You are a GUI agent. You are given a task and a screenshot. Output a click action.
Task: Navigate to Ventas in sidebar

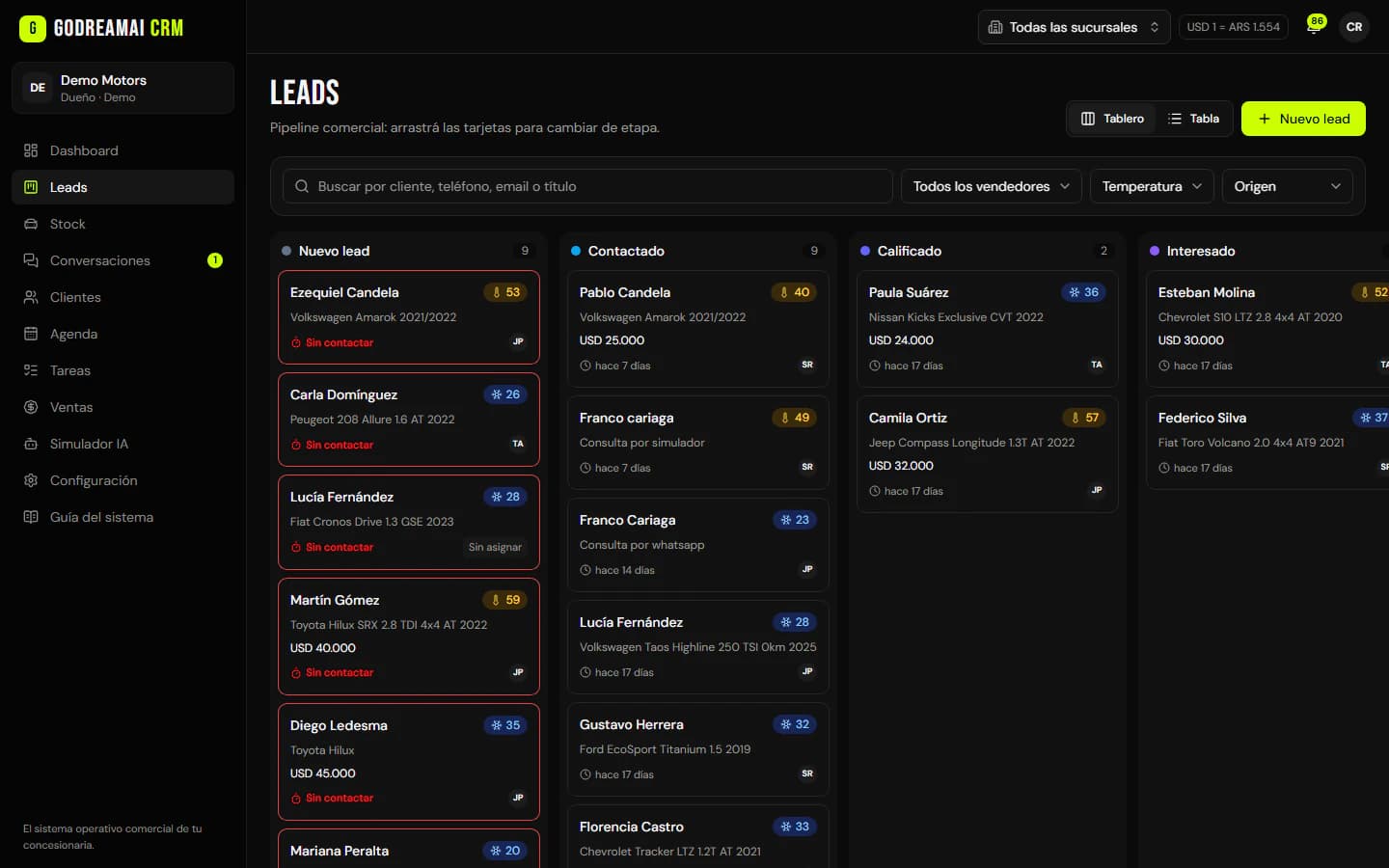tap(123, 407)
